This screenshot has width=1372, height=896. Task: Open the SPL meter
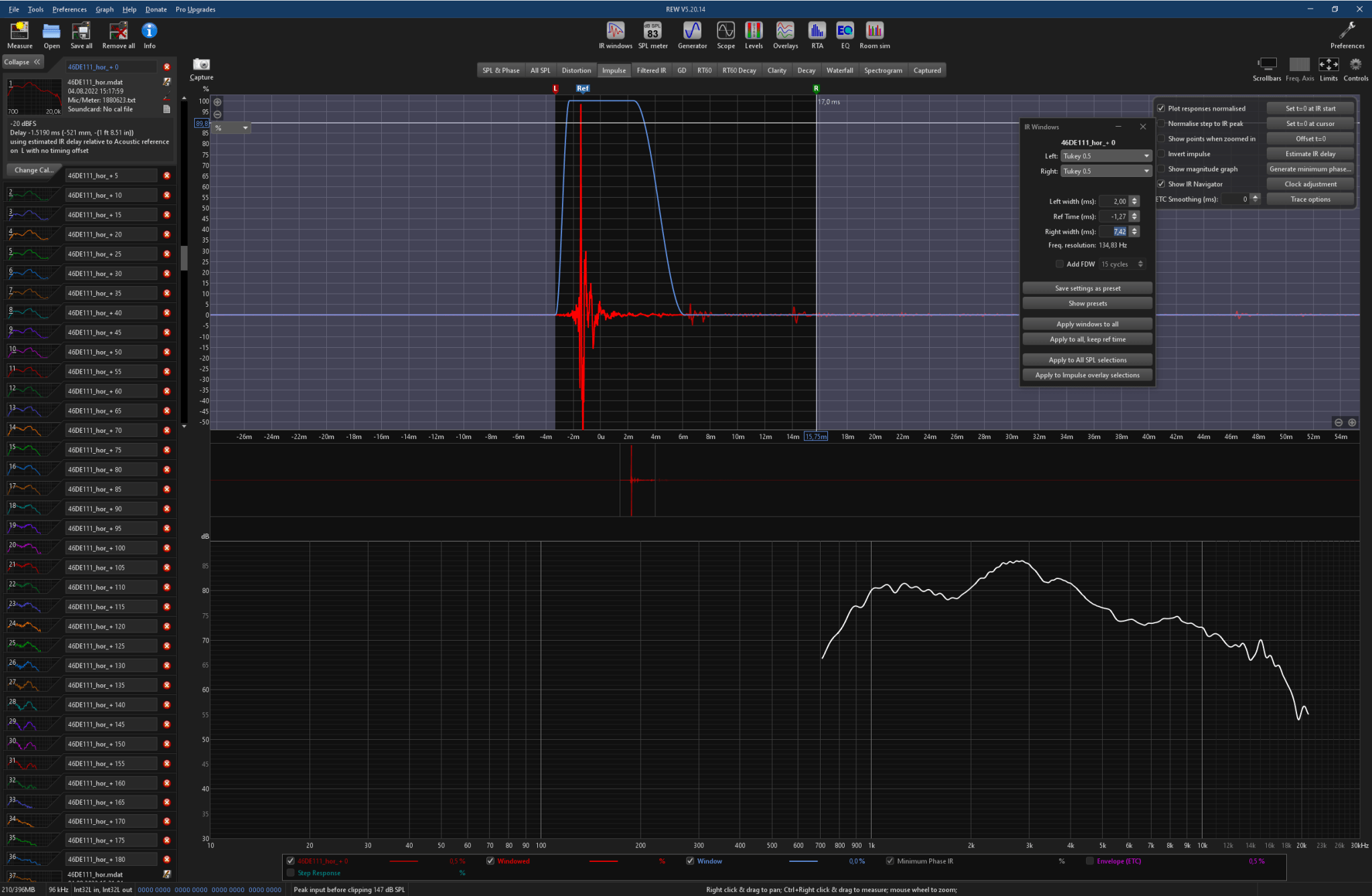(653, 35)
